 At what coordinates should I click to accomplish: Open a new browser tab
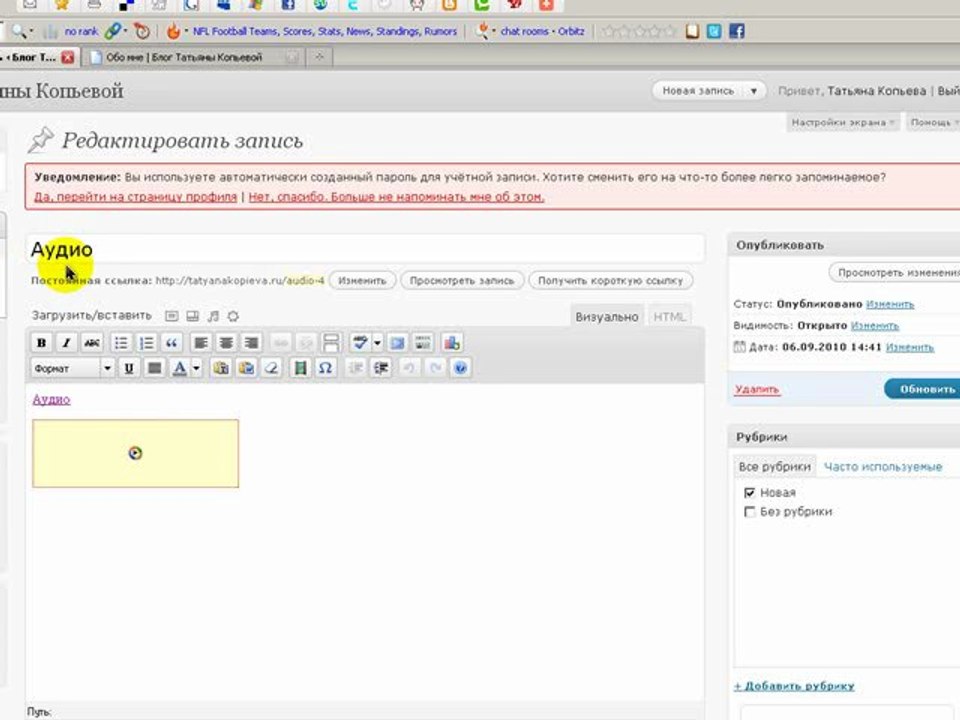319,57
